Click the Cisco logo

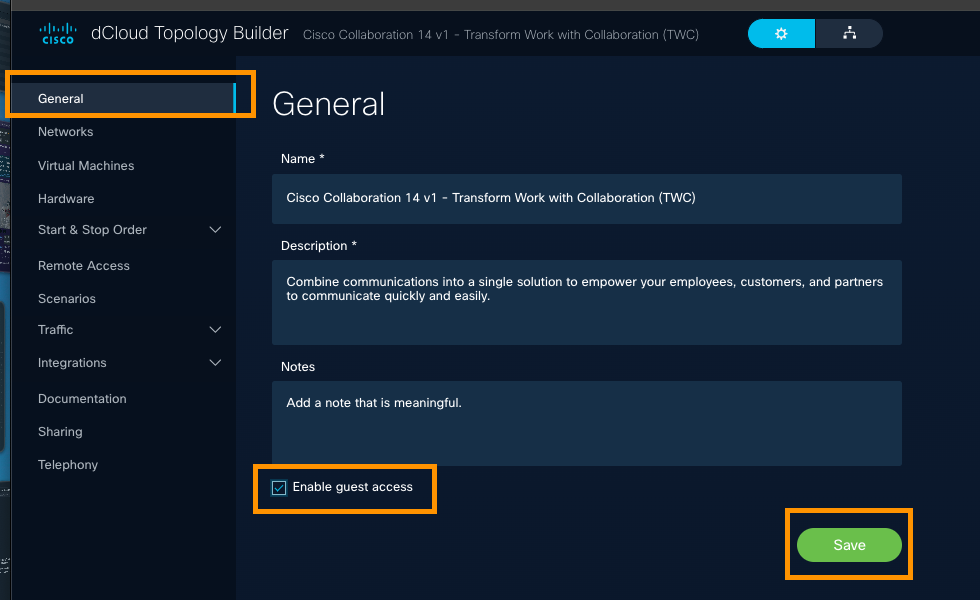coord(58,34)
